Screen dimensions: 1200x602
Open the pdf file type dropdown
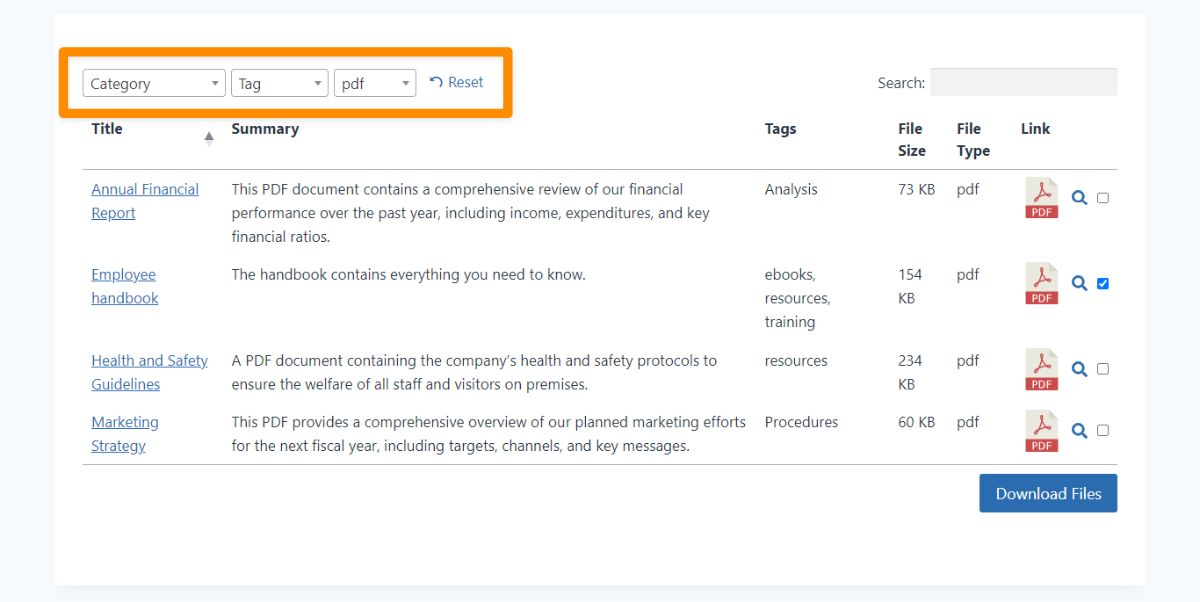tap(375, 84)
